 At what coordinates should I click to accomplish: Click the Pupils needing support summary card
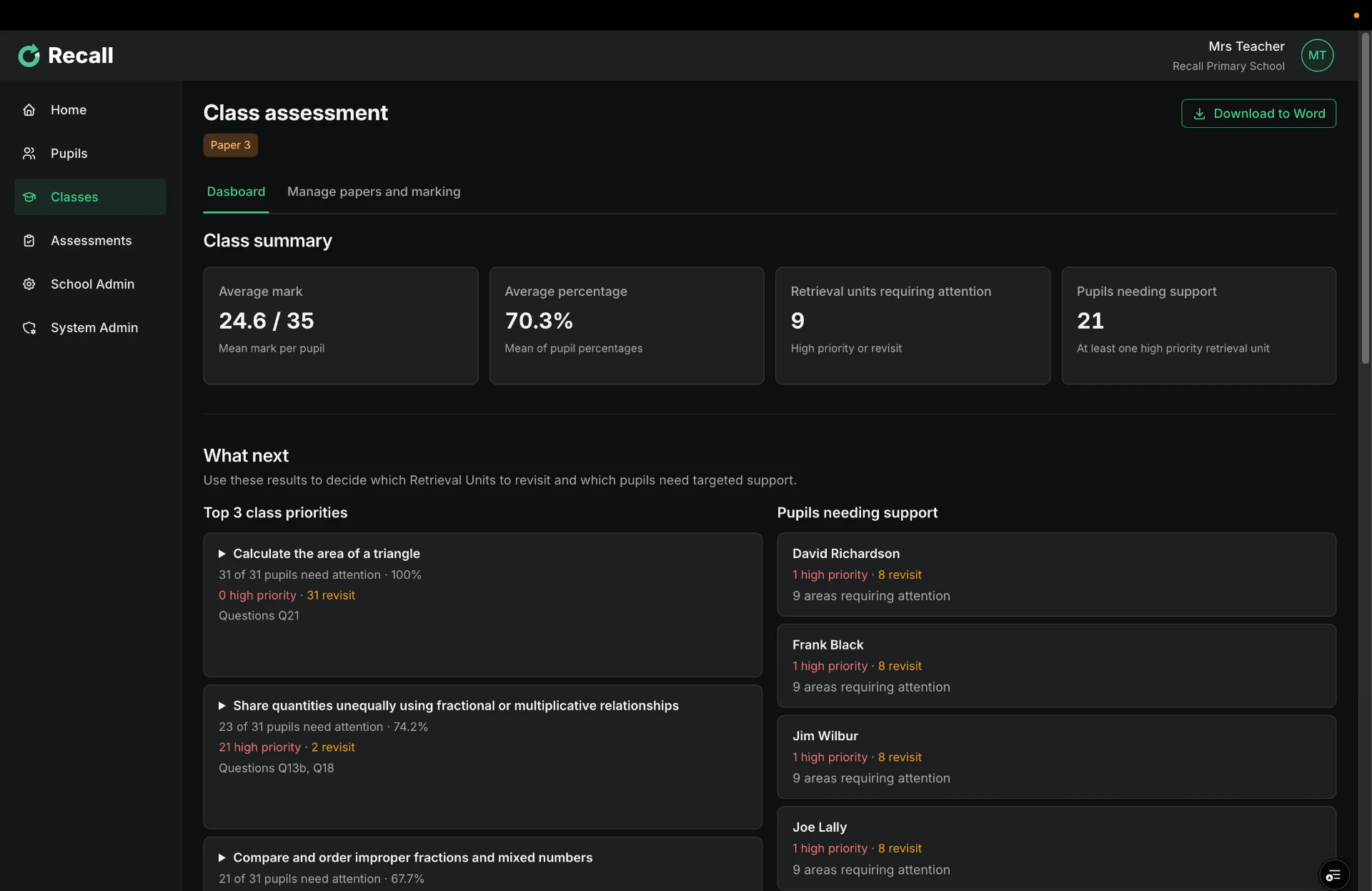point(1198,326)
